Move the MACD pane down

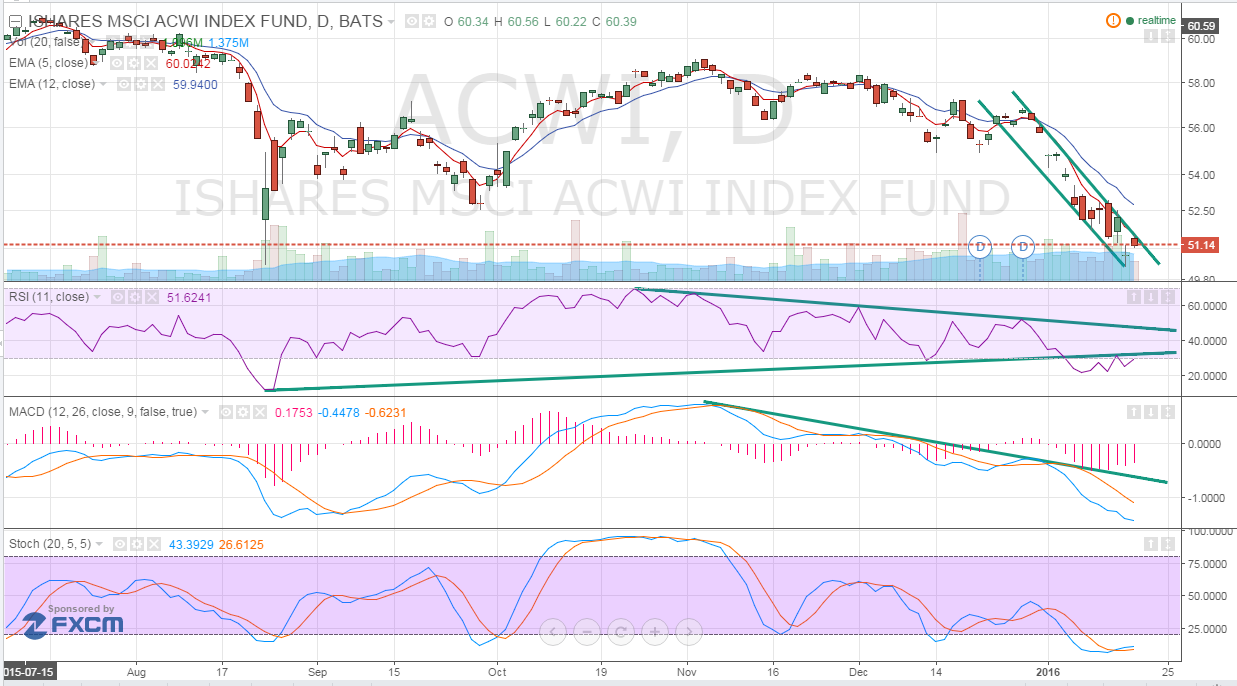[1151, 412]
